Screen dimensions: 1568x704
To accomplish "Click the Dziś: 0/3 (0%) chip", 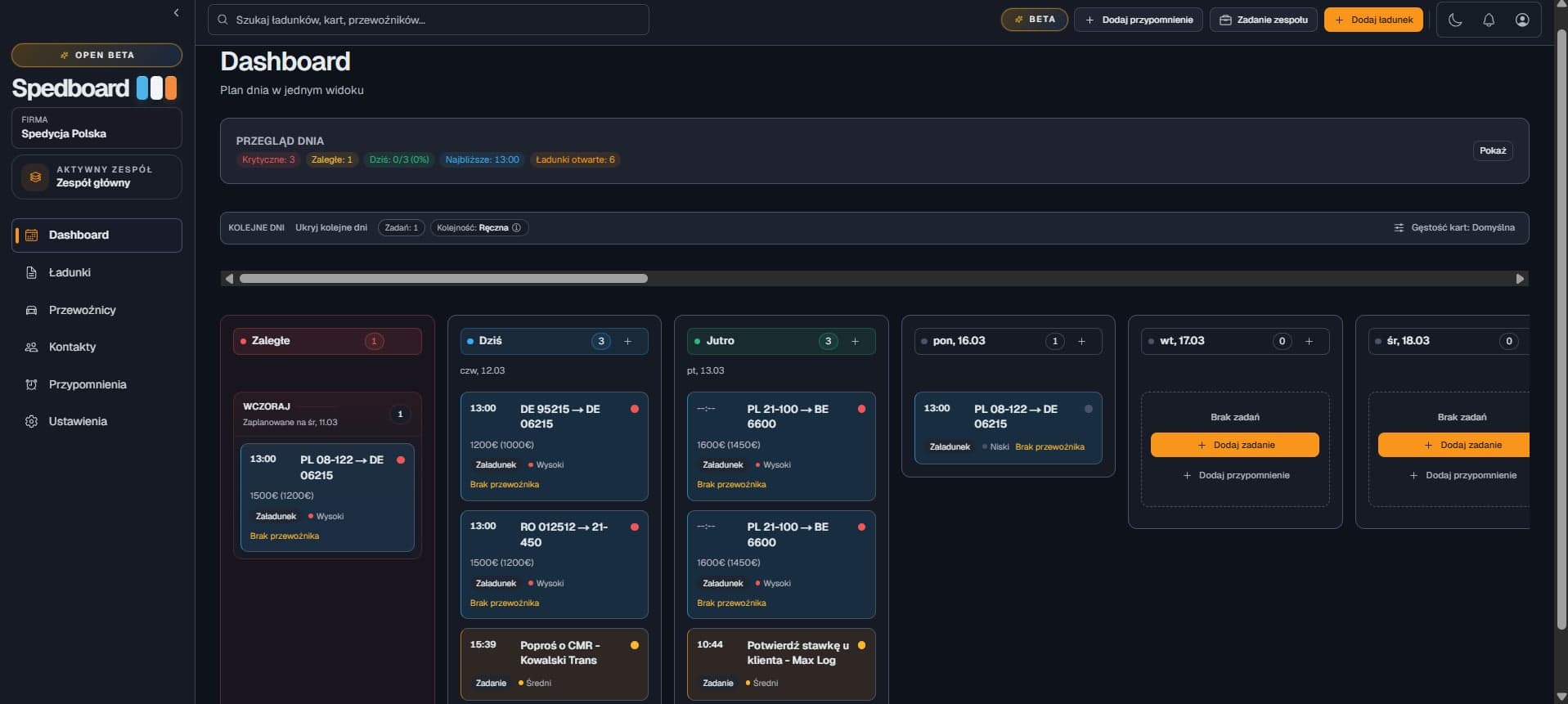I will click(399, 159).
